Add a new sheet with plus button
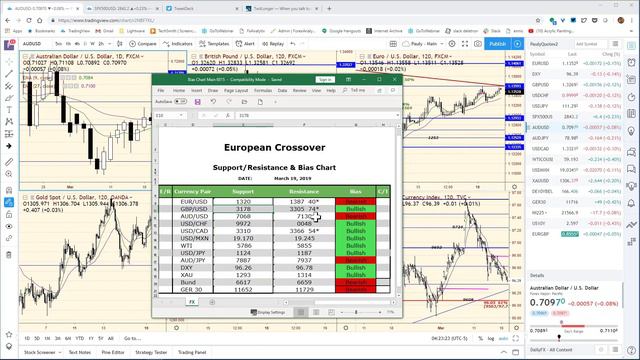Screen dimensions: 640x360 pyautogui.click(x=212, y=302)
